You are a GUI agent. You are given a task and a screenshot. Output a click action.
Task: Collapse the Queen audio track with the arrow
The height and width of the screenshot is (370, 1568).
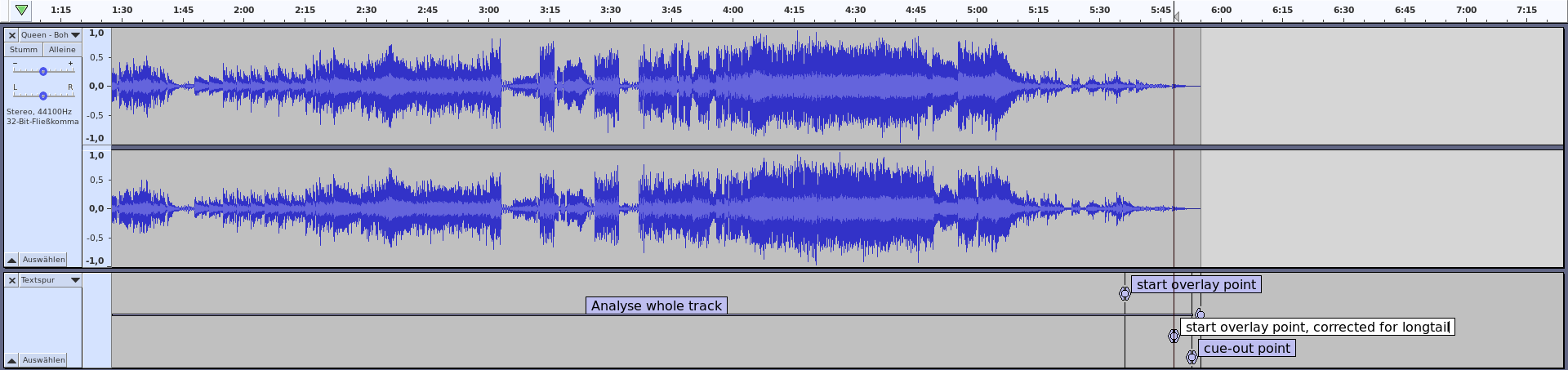click(12, 260)
